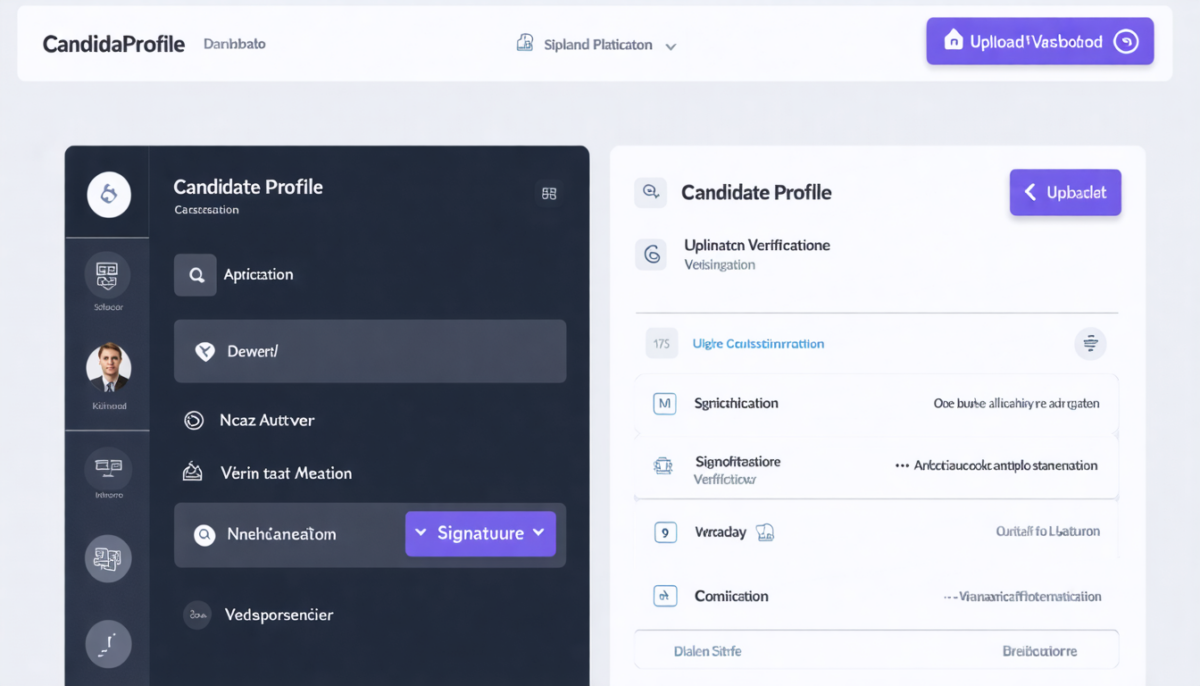Screen dimensions: 1200x686
Task: Click the icon in Signofitatiore row
Action: [662, 465]
